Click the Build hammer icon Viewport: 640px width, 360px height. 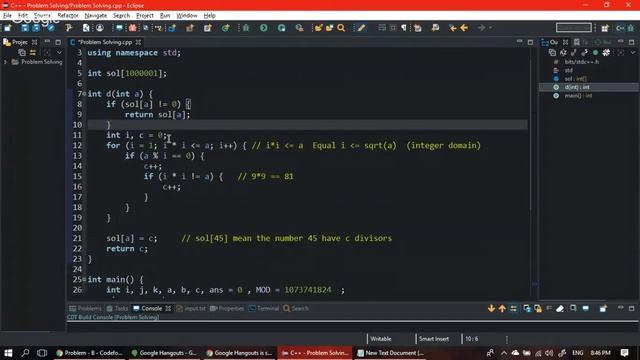(69, 28)
